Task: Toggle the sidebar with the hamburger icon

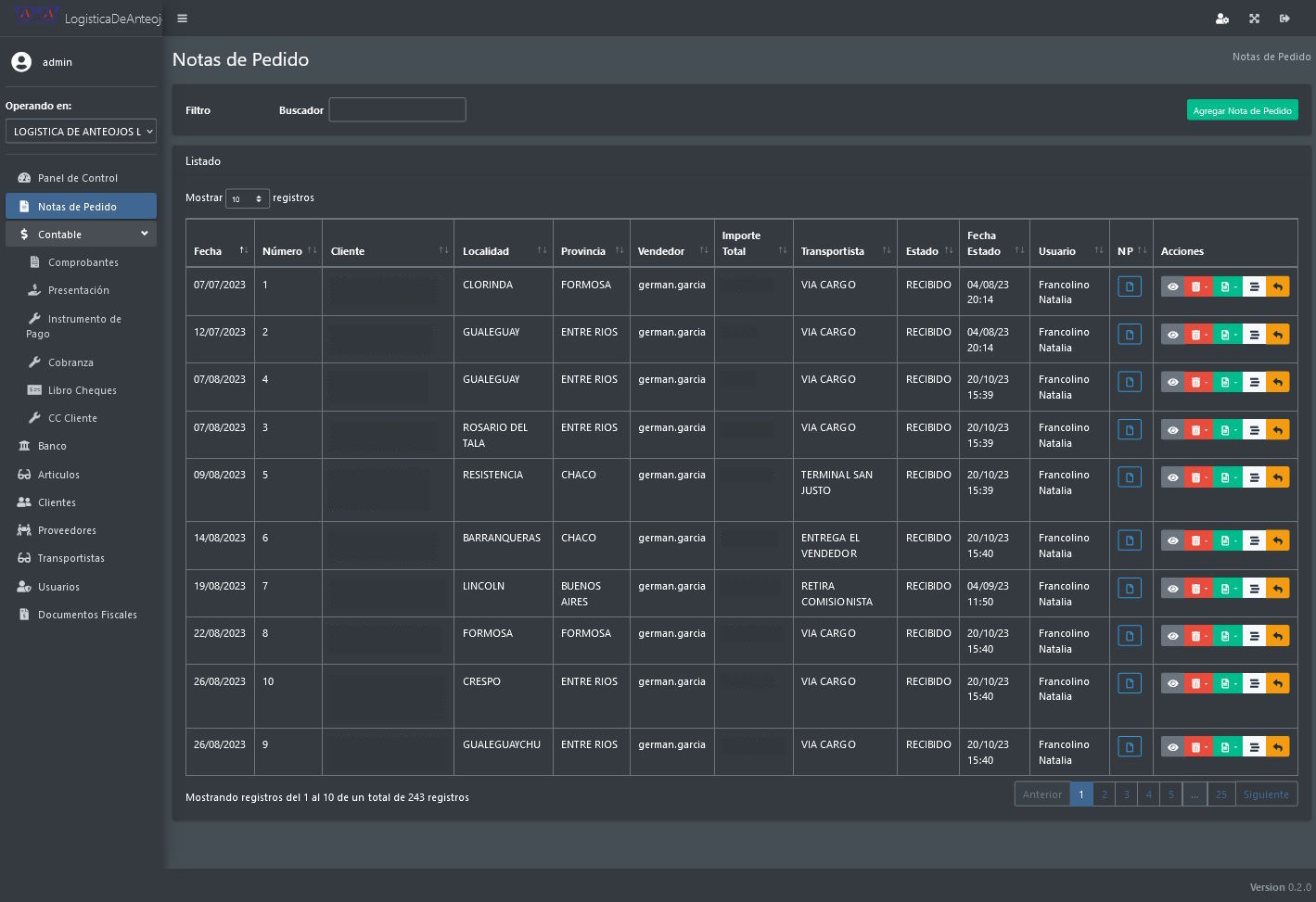Action: coord(182,19)
